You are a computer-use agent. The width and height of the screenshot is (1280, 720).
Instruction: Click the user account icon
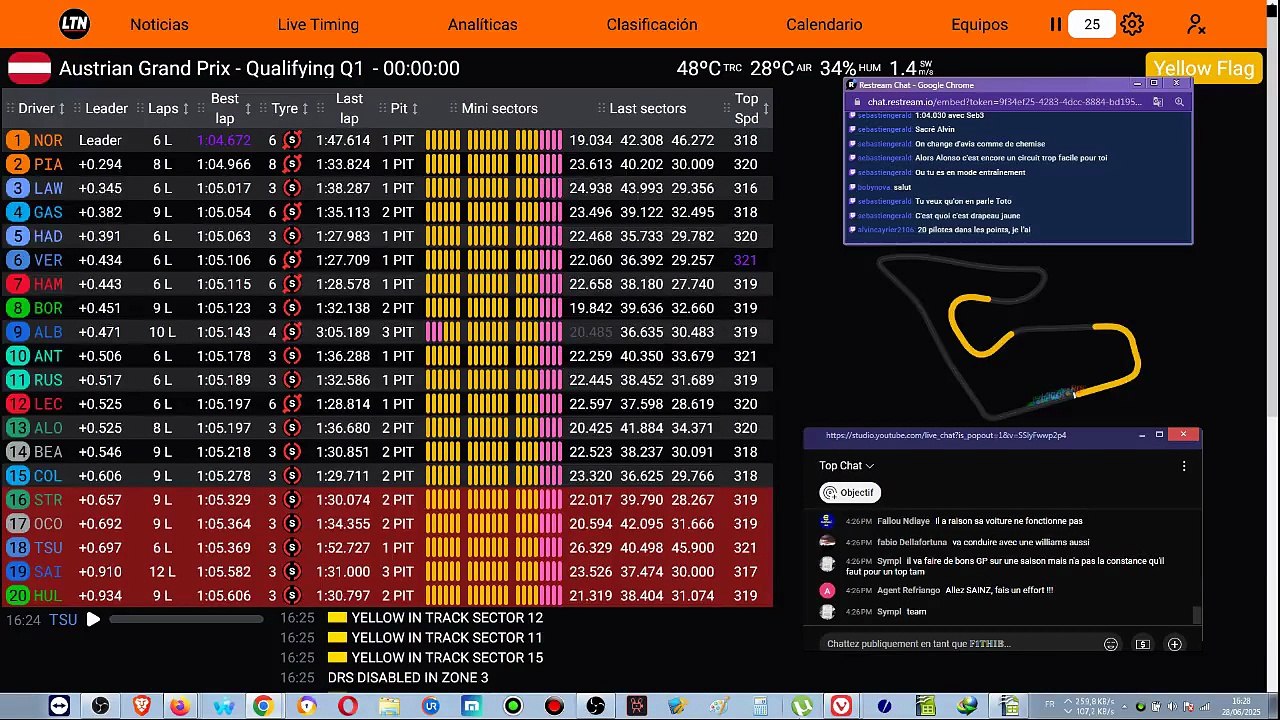(1196, 24)
